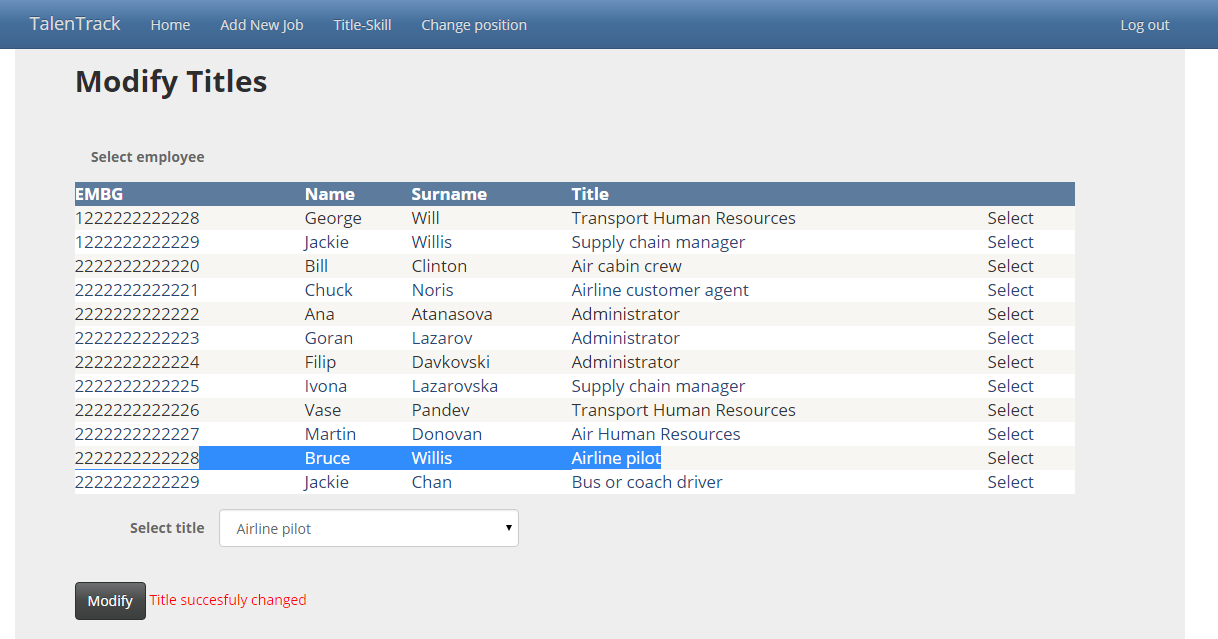
Task: Select employee Ana Atanasova
Action: [x=1010, y=314]
